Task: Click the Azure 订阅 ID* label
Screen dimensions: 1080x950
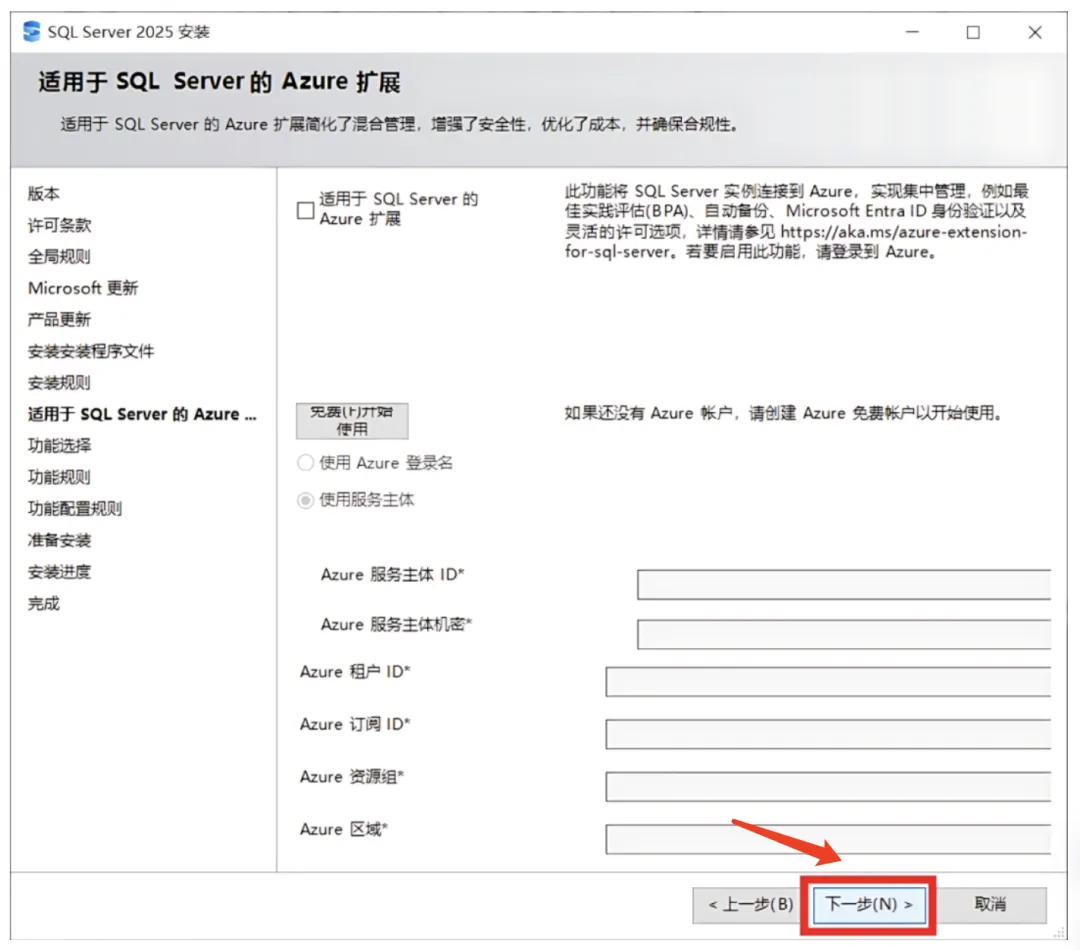Action: (355, 725)
